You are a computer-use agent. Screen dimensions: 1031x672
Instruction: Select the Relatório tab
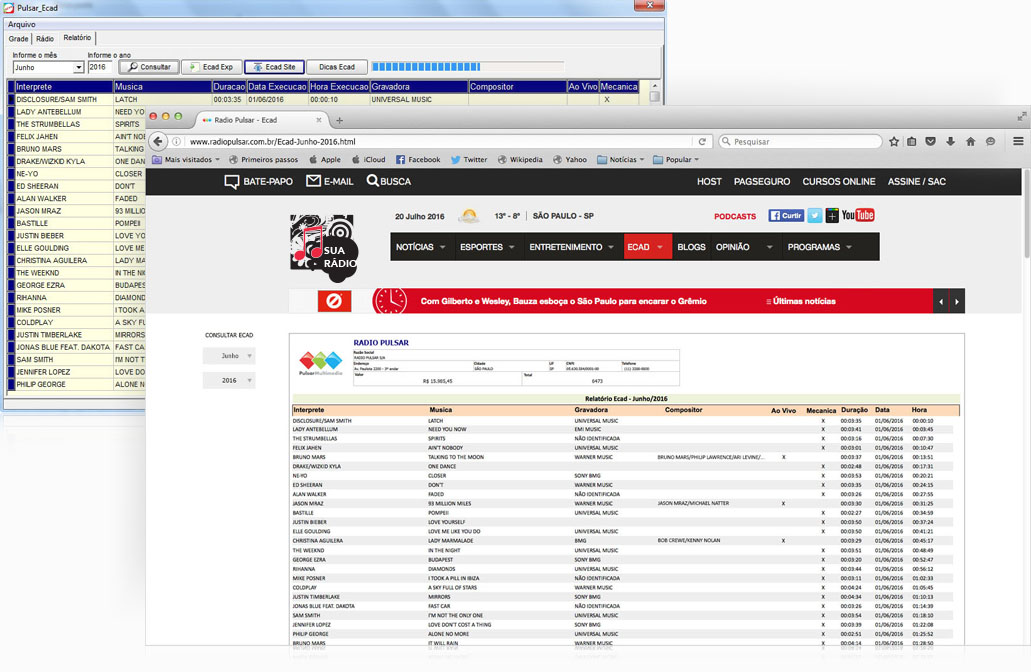click(x=78, y=38)
